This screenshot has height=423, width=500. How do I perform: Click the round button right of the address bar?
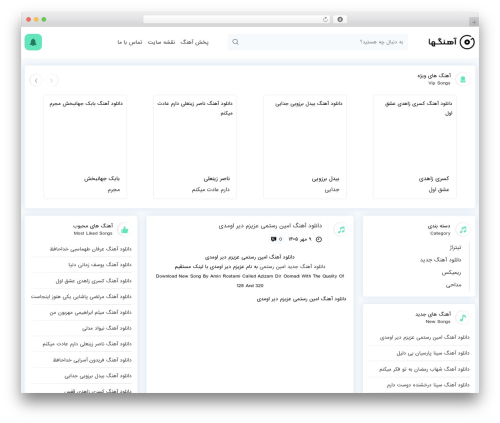340,19
